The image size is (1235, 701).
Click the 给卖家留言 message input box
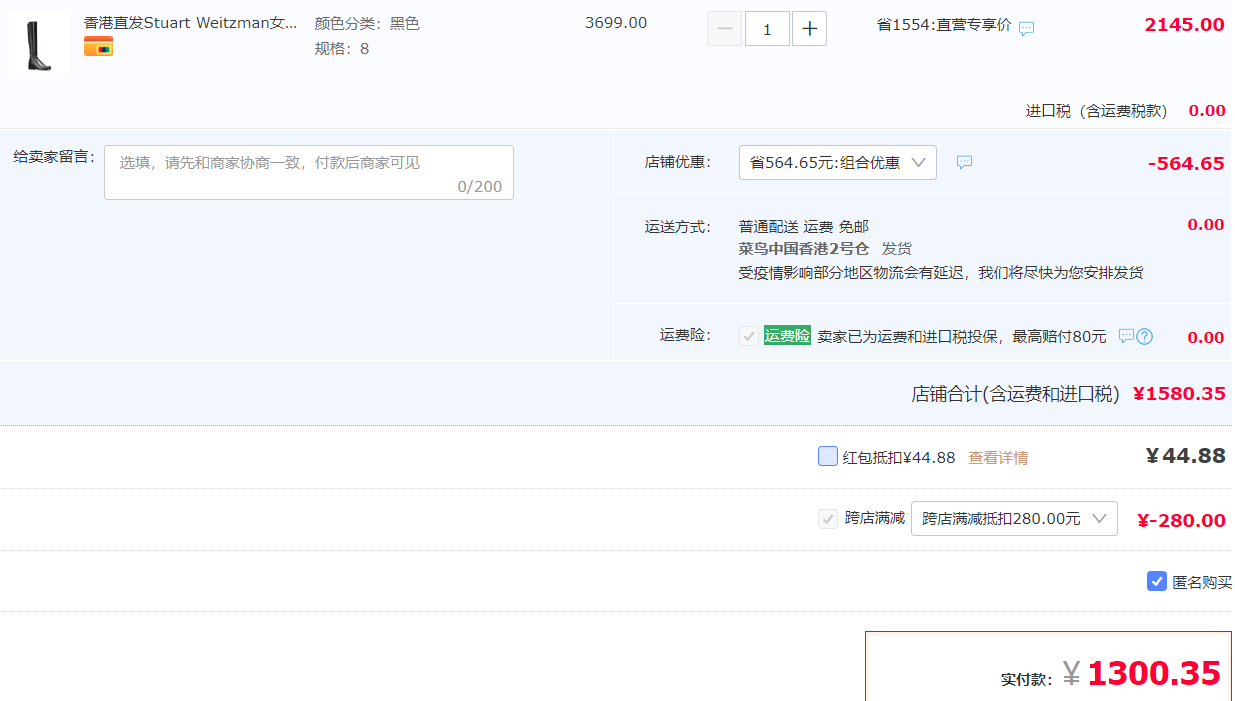(309, 172)
